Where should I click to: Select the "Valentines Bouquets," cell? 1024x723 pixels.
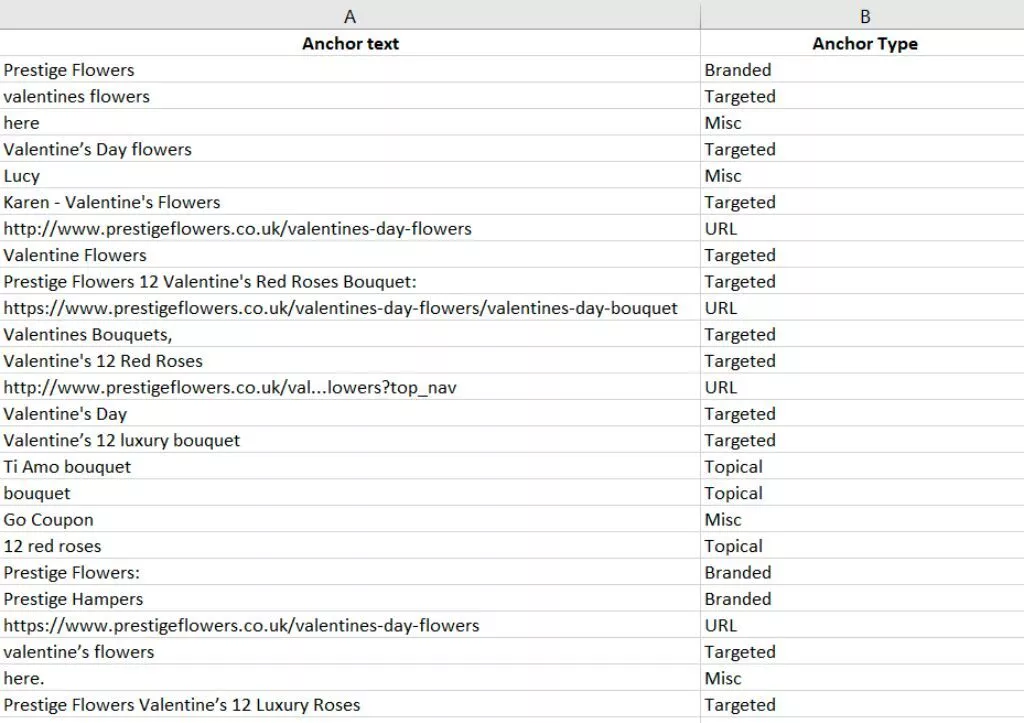(88, 335)
